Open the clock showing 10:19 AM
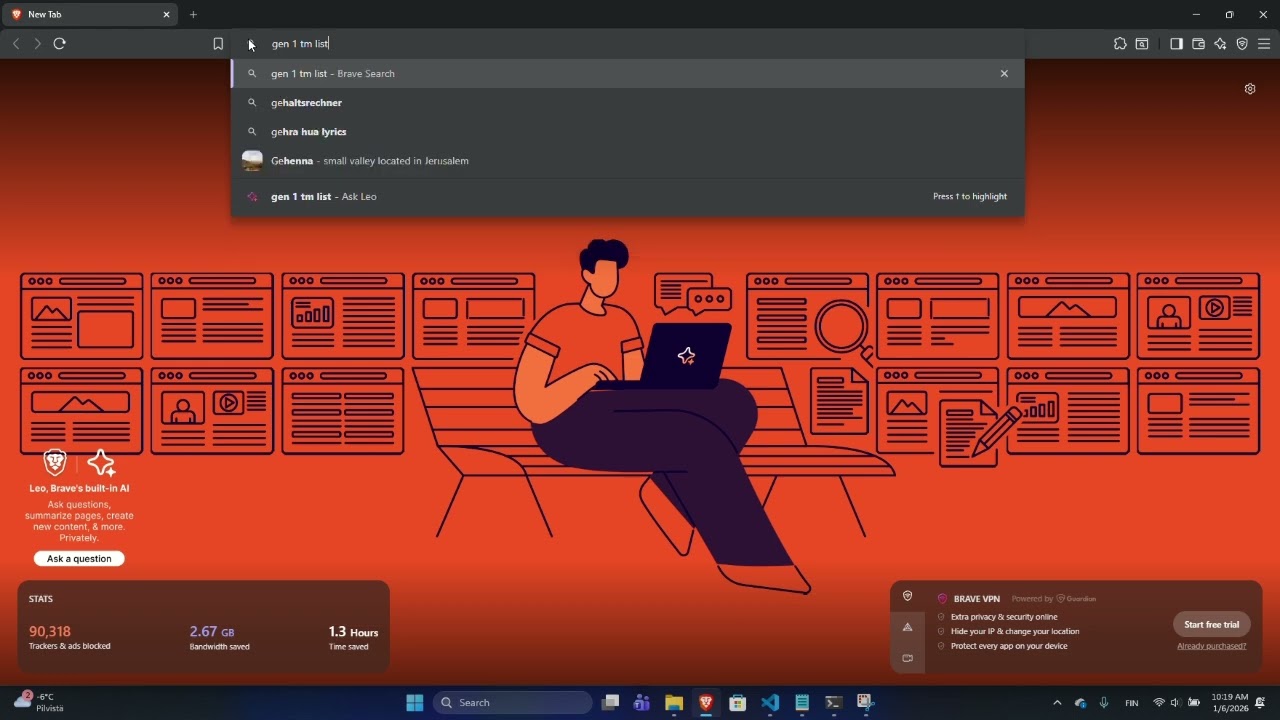 pyautogui.click(x=1230, y=703)
